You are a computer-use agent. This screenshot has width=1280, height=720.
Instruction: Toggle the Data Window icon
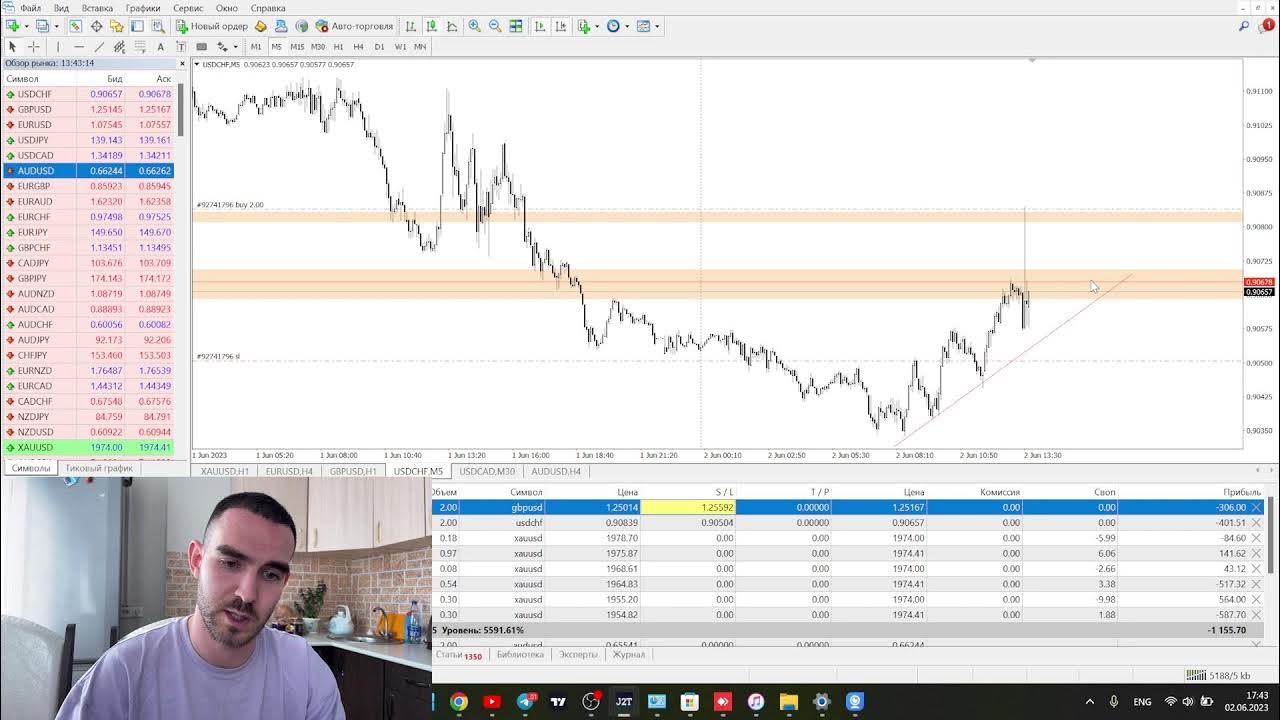(x=96, y=26)
